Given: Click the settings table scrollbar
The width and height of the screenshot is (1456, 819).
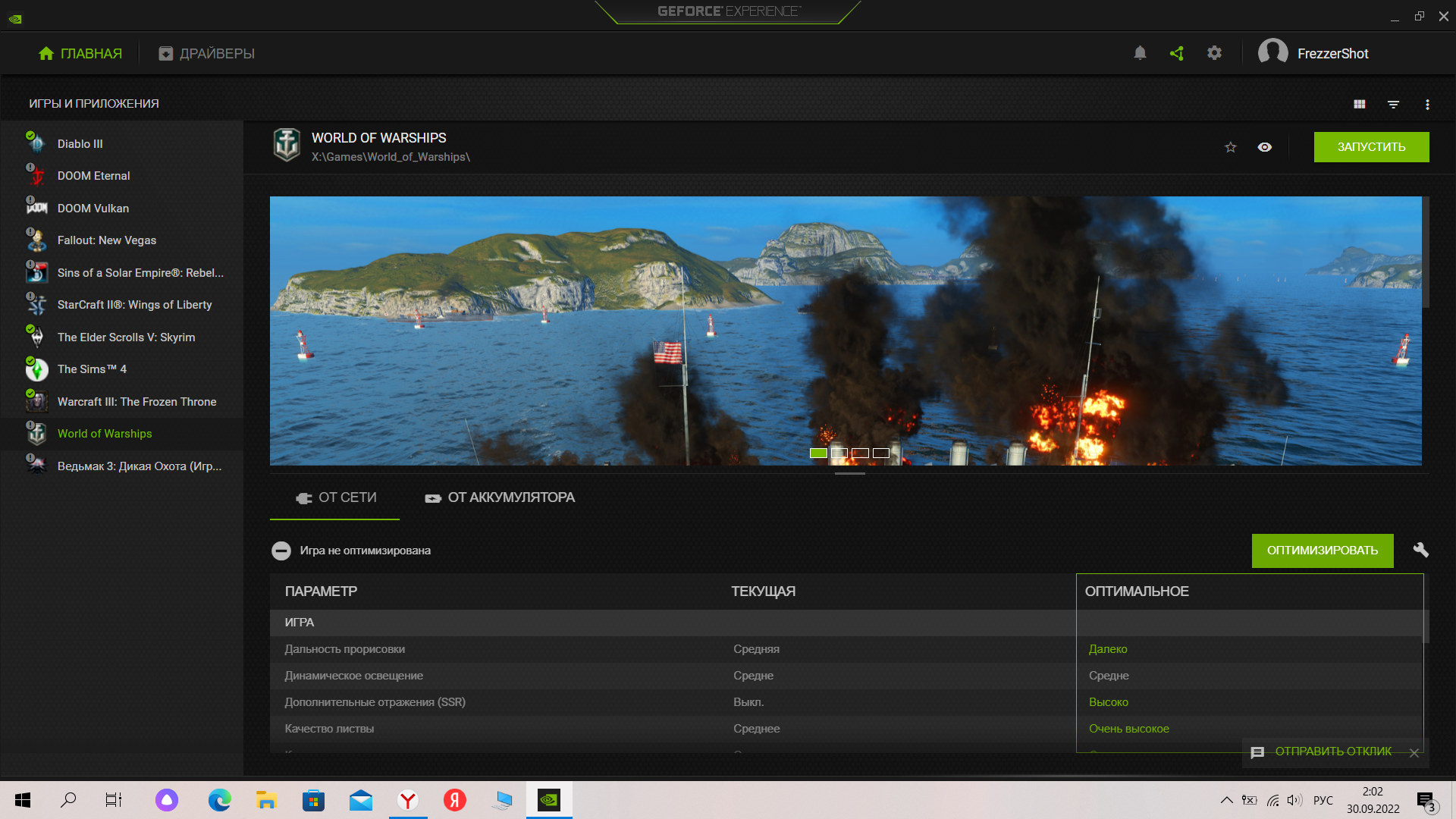Looking at the screenshot, I should coord(1426,626).
